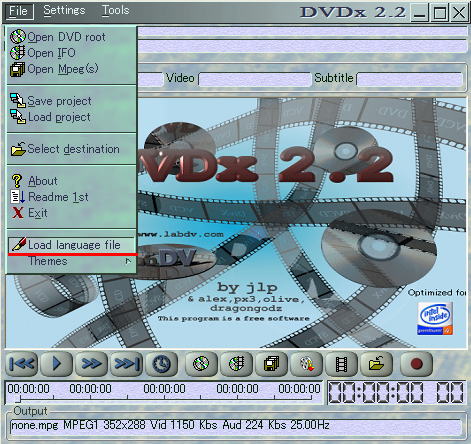Click the question mark About icon
This screenshot has width=471, height=444.
point(17,181)
